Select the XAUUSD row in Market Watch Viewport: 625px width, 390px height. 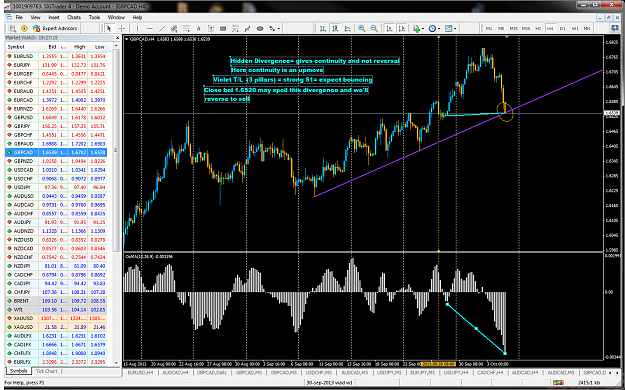56,318
